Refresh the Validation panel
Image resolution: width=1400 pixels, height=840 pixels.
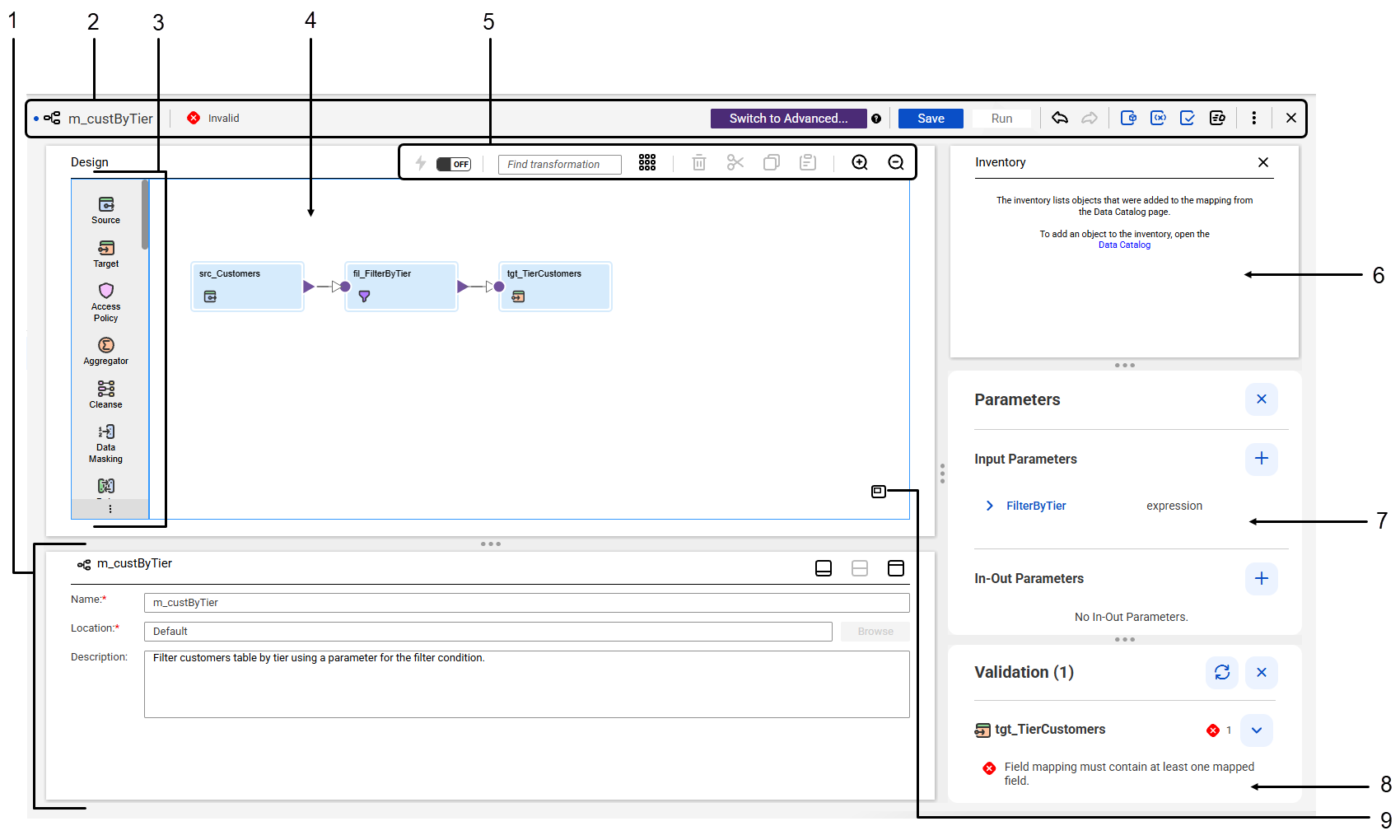1222,673
